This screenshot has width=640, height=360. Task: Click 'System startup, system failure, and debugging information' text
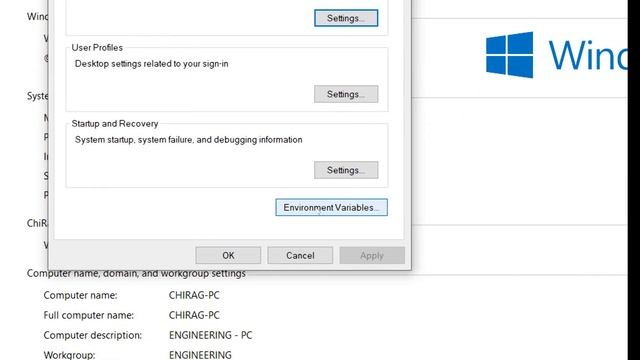tap(189, 140)
